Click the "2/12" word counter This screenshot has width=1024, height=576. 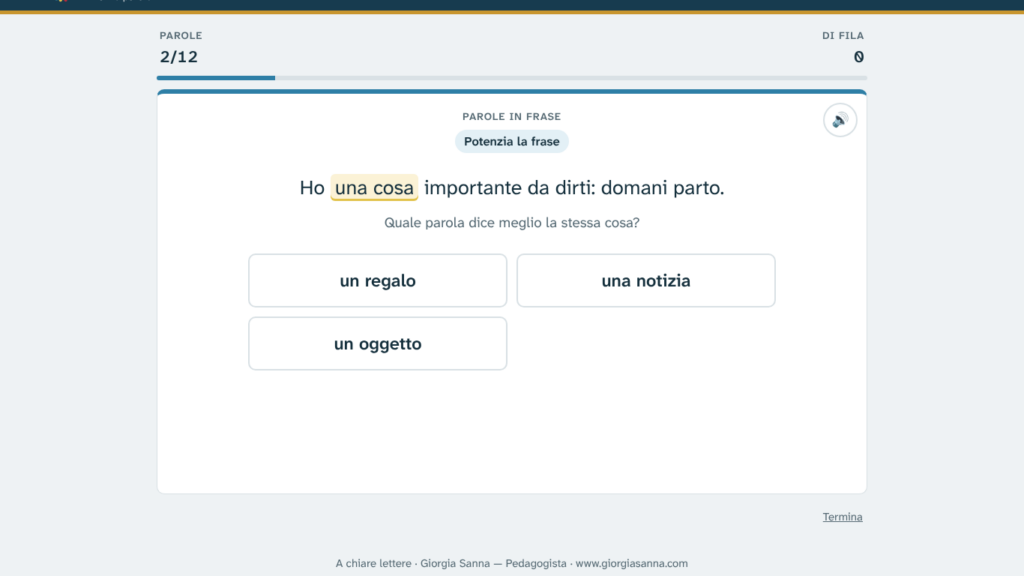[179, 57]
